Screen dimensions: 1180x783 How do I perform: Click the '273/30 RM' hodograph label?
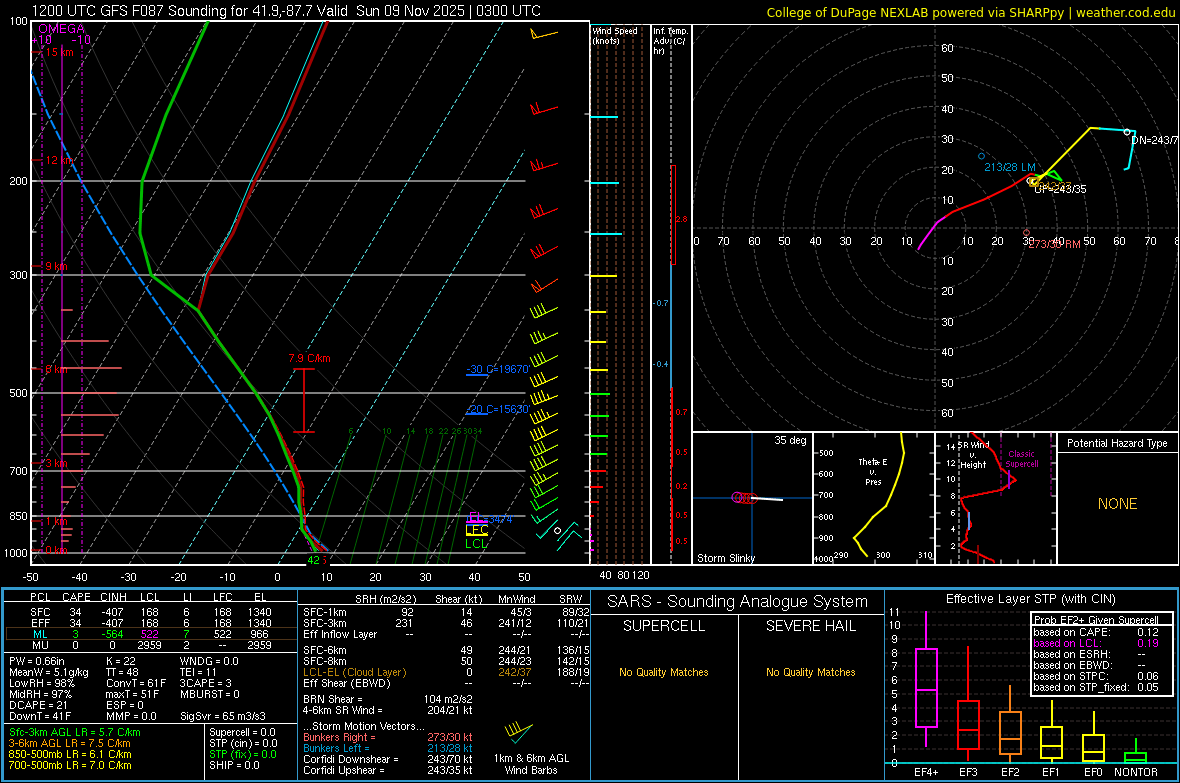pos(1054,244)
